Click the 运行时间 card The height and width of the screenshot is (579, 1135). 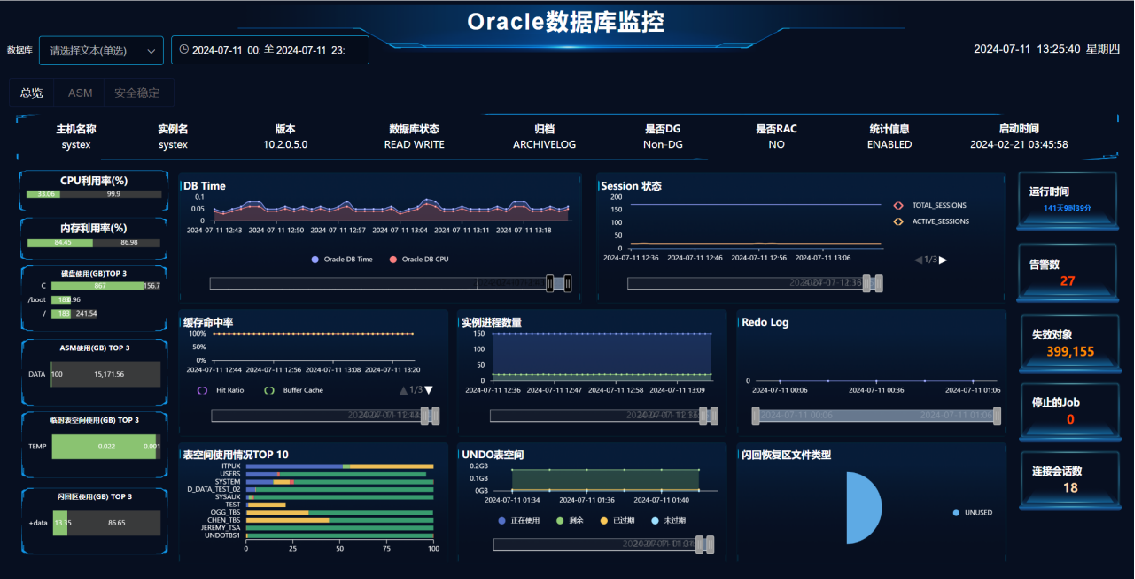pos(1067,202)
